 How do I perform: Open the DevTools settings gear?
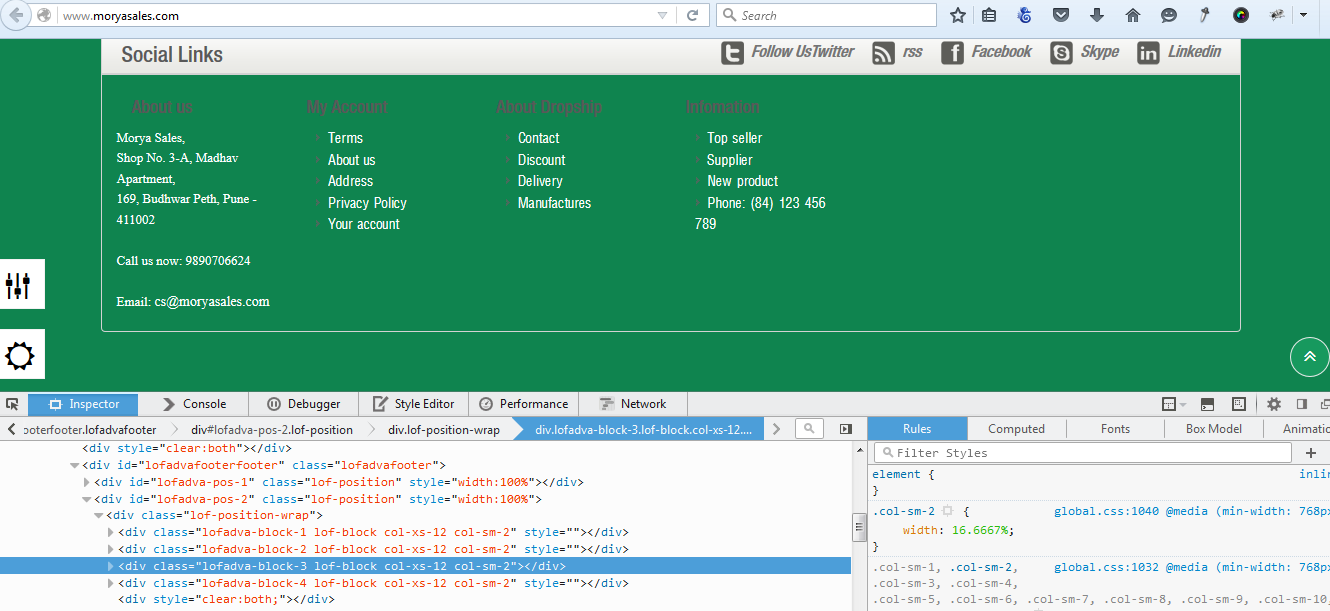[x=1273, y=404]
